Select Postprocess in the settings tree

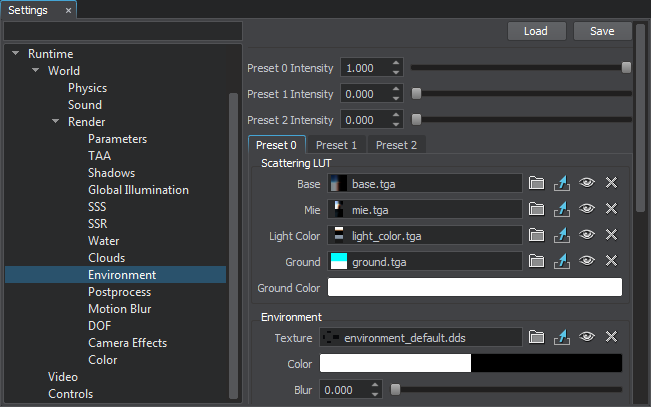point(120,292)
